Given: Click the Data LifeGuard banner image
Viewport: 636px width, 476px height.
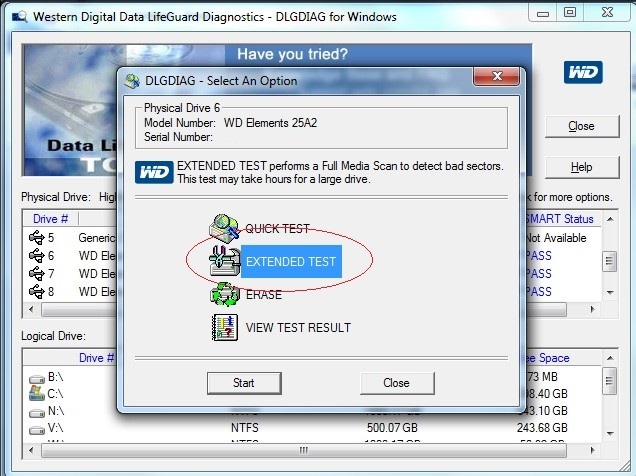Looking at the screenshot, I should [x=70, y=110].
